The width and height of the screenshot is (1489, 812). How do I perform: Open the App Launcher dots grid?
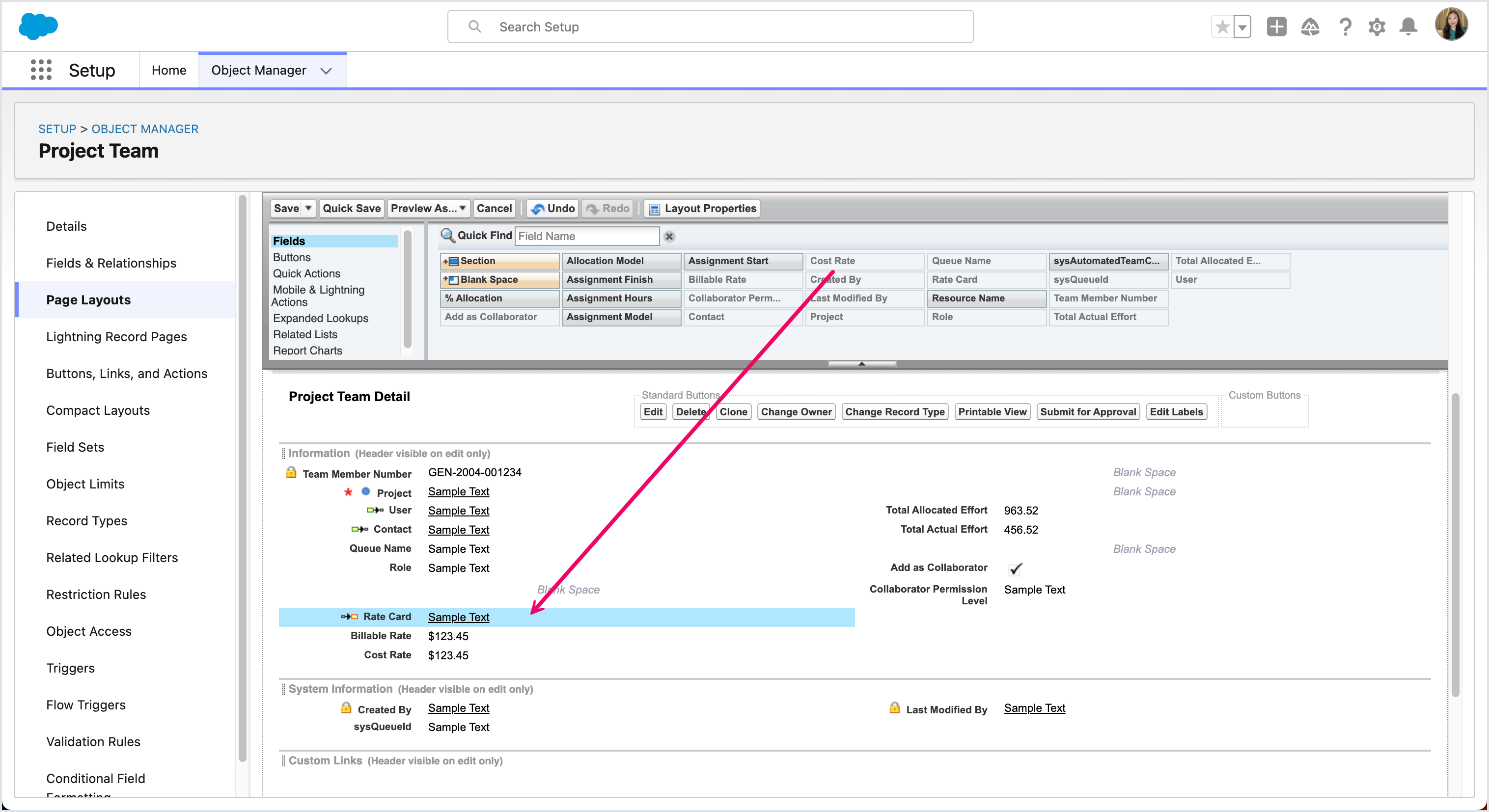[41, 70]
